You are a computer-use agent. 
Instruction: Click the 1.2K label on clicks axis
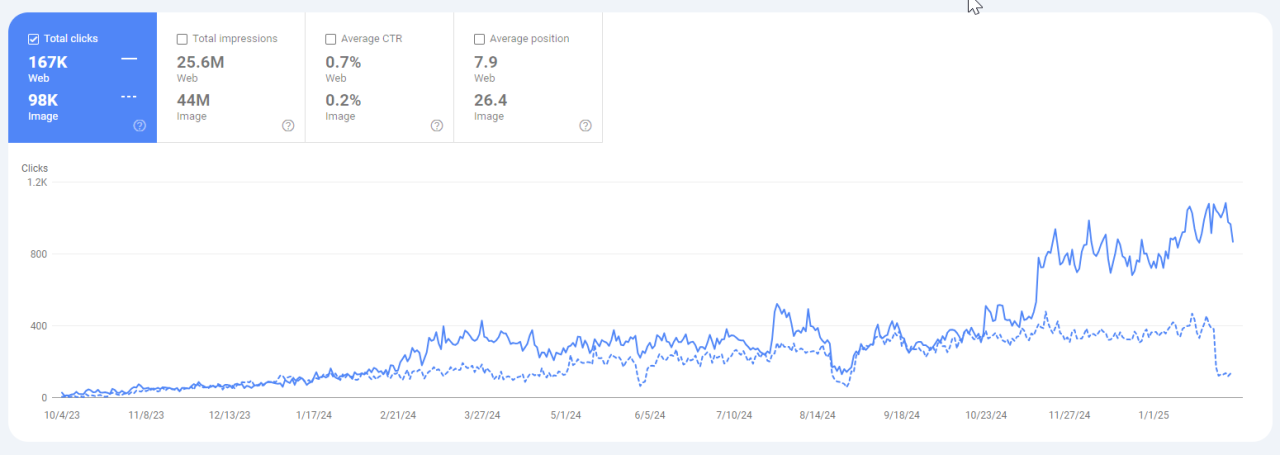point(36,183)
